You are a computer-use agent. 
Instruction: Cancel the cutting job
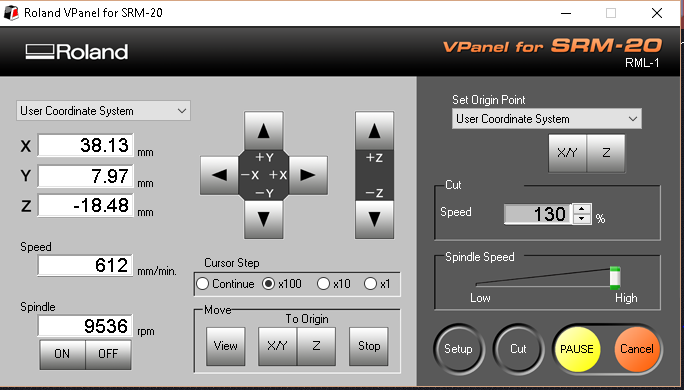tap(637, 349)
